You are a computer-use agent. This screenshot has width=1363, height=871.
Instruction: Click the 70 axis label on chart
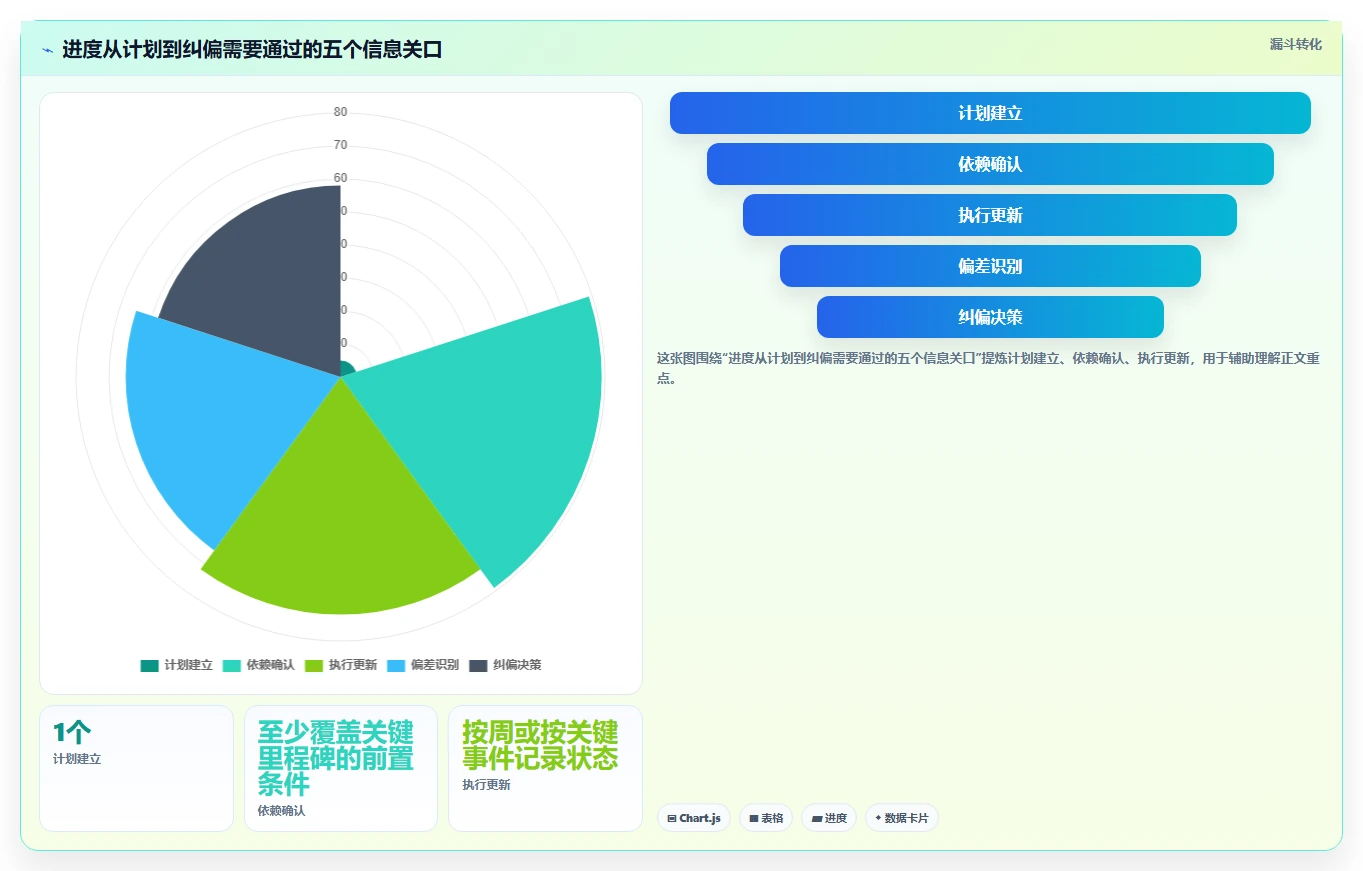341,145
